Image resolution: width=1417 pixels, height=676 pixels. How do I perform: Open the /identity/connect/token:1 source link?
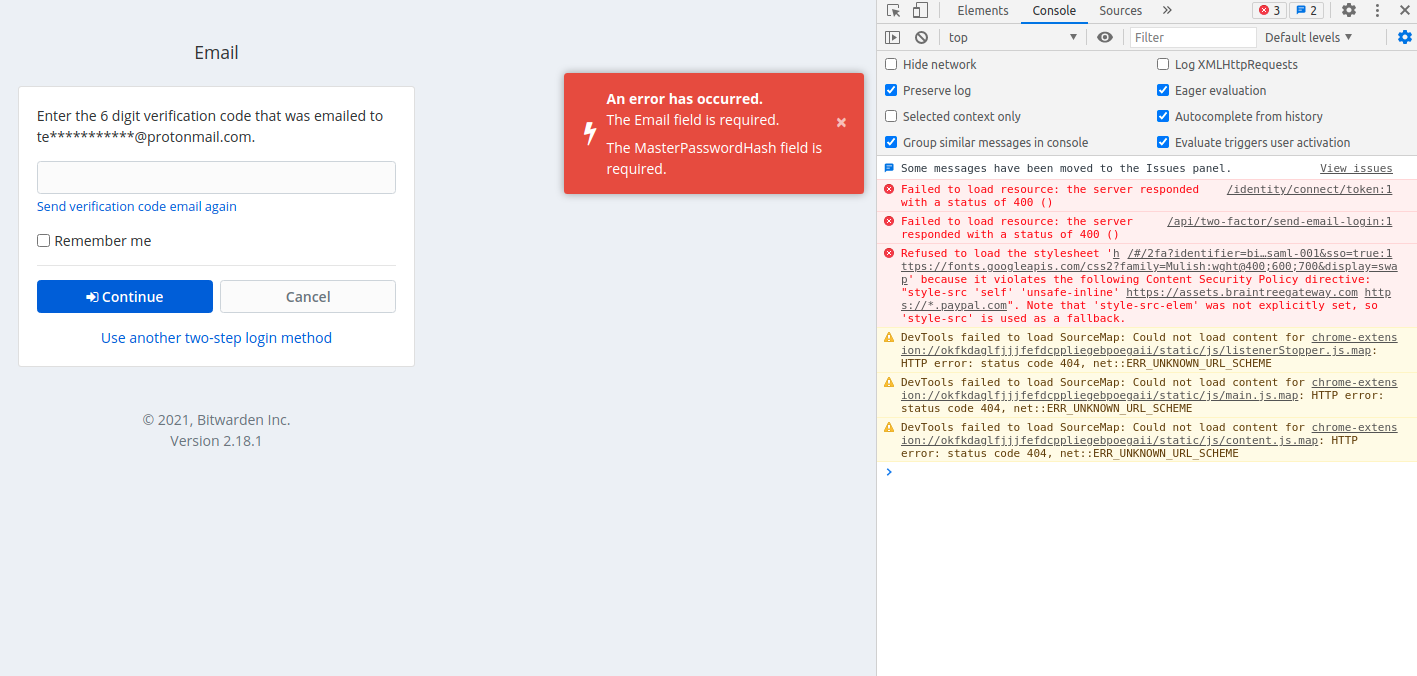click(x=1309, y=189)
